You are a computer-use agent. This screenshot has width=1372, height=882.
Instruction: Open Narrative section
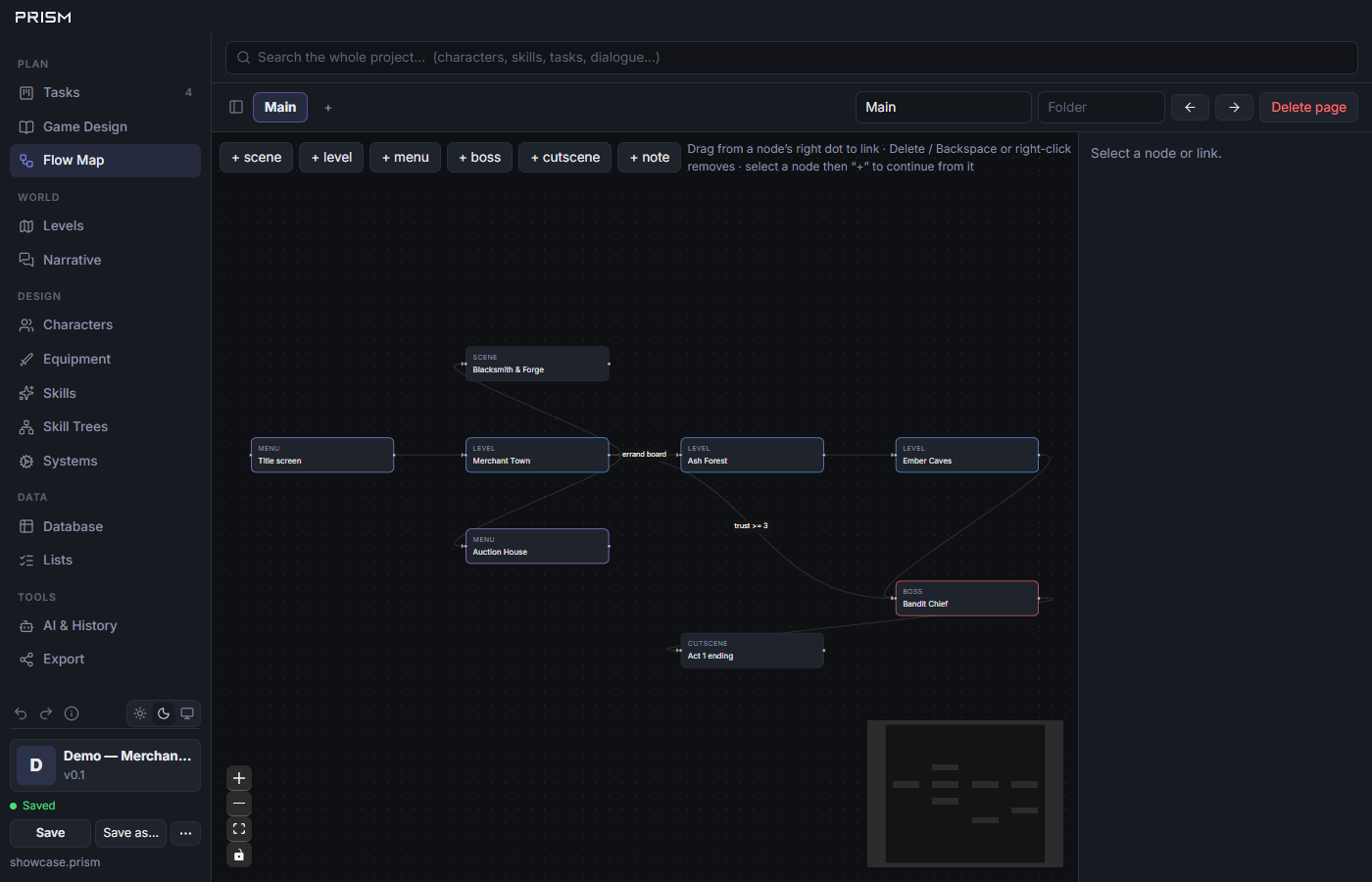pyautogui.click(x=105, y=260)
